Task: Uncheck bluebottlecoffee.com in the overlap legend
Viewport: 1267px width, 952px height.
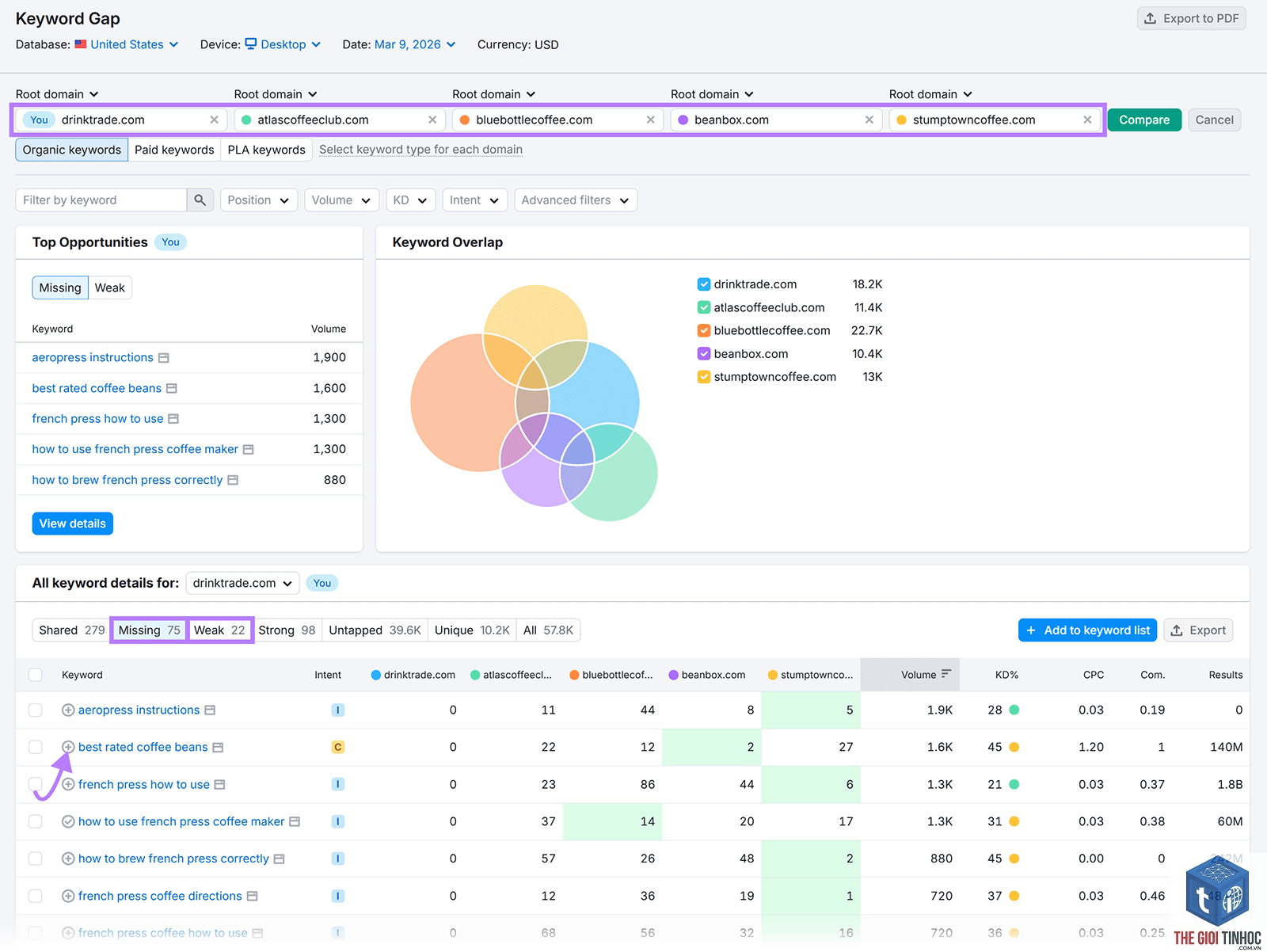Action: click(x=704, y=330)
